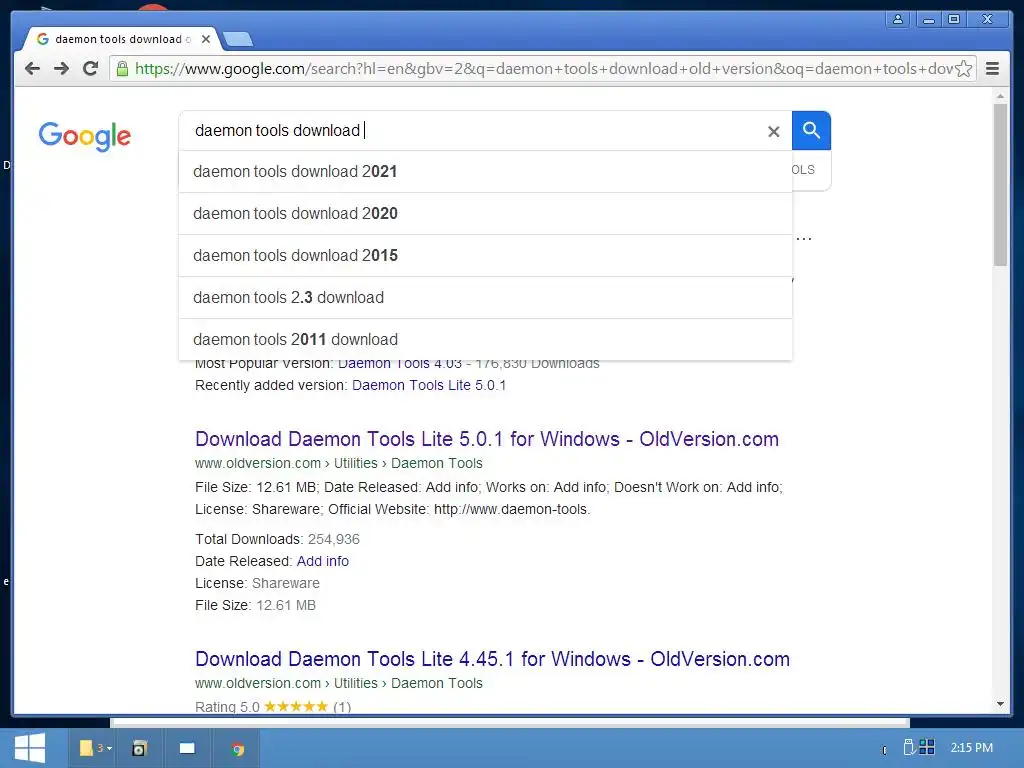The height and width of the screenshot is (768, 1024).
Task: Click the blue magnifier search button
Action: pyautogui.click(x=811, y=131)
